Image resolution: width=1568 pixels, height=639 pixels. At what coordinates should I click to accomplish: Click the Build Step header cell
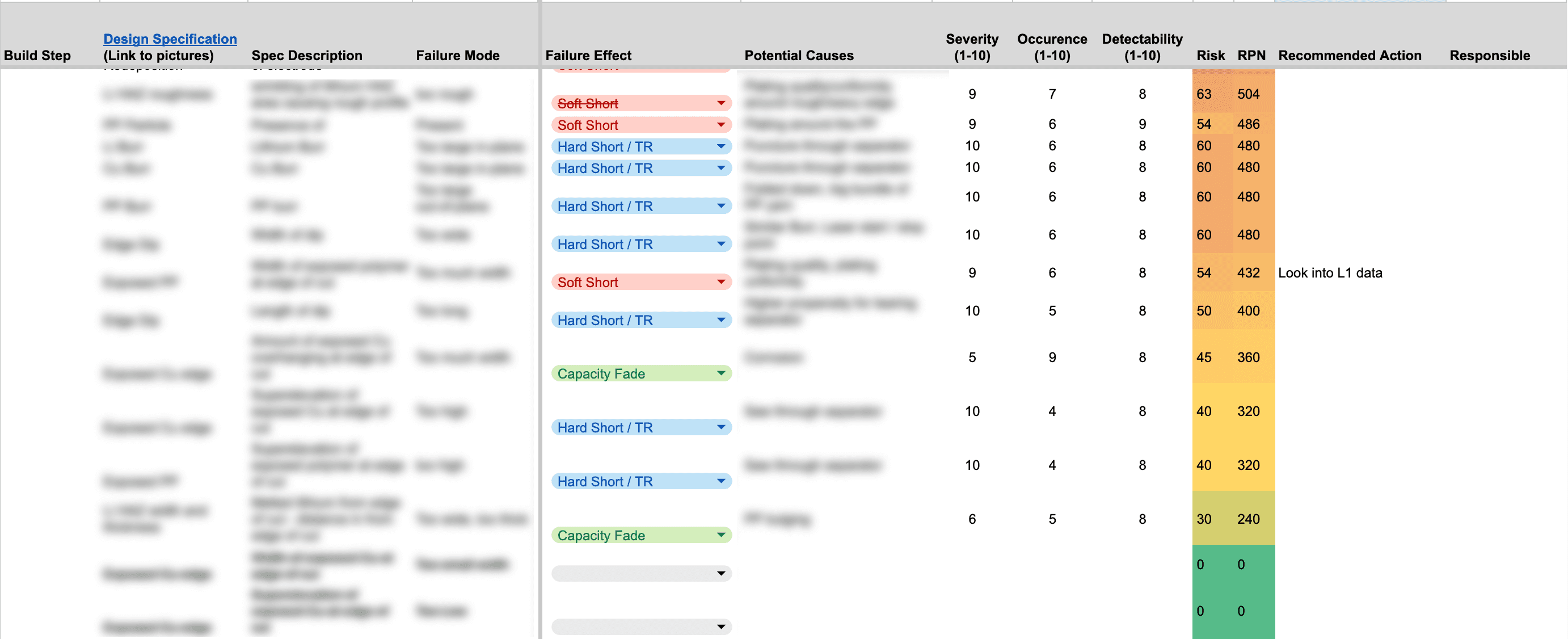pos(37,56)
